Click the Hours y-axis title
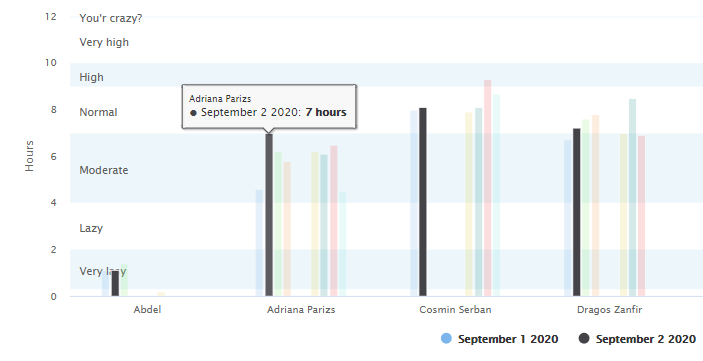The image size is (703, 361). click(x=29, y=156)
